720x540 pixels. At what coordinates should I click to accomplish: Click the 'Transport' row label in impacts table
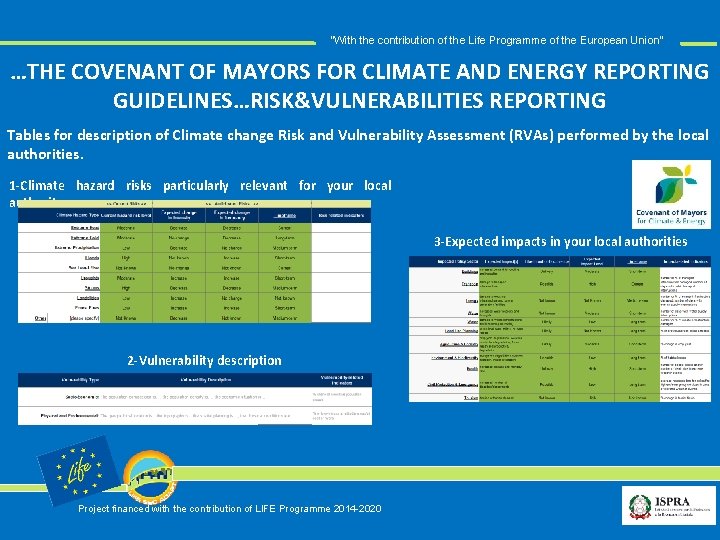(470, 284)
